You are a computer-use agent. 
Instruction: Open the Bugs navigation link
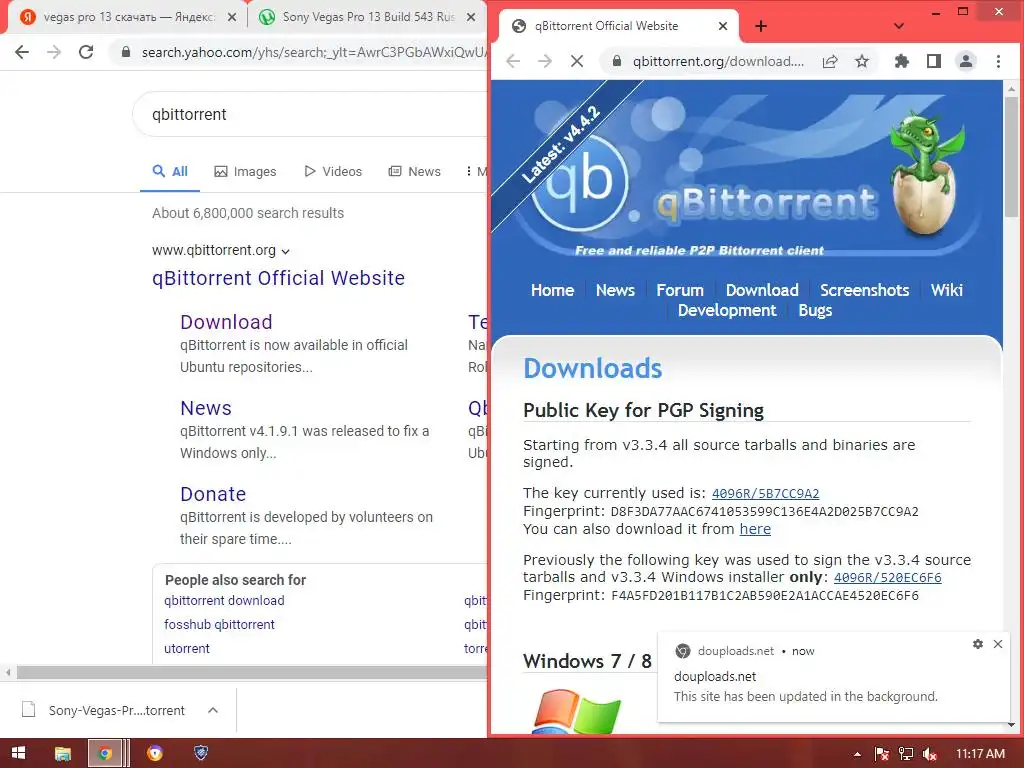click(815, 311)
